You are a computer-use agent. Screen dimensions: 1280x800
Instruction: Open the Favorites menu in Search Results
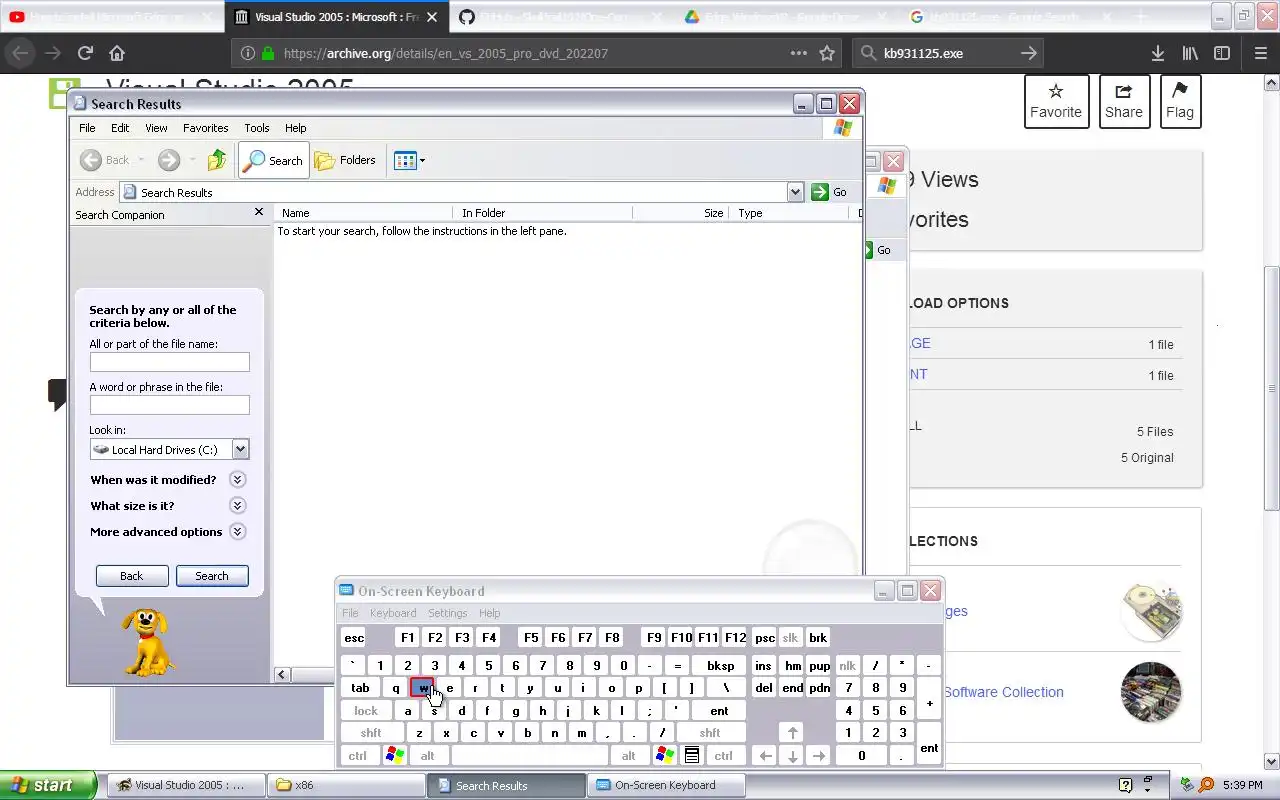[205, 128]
